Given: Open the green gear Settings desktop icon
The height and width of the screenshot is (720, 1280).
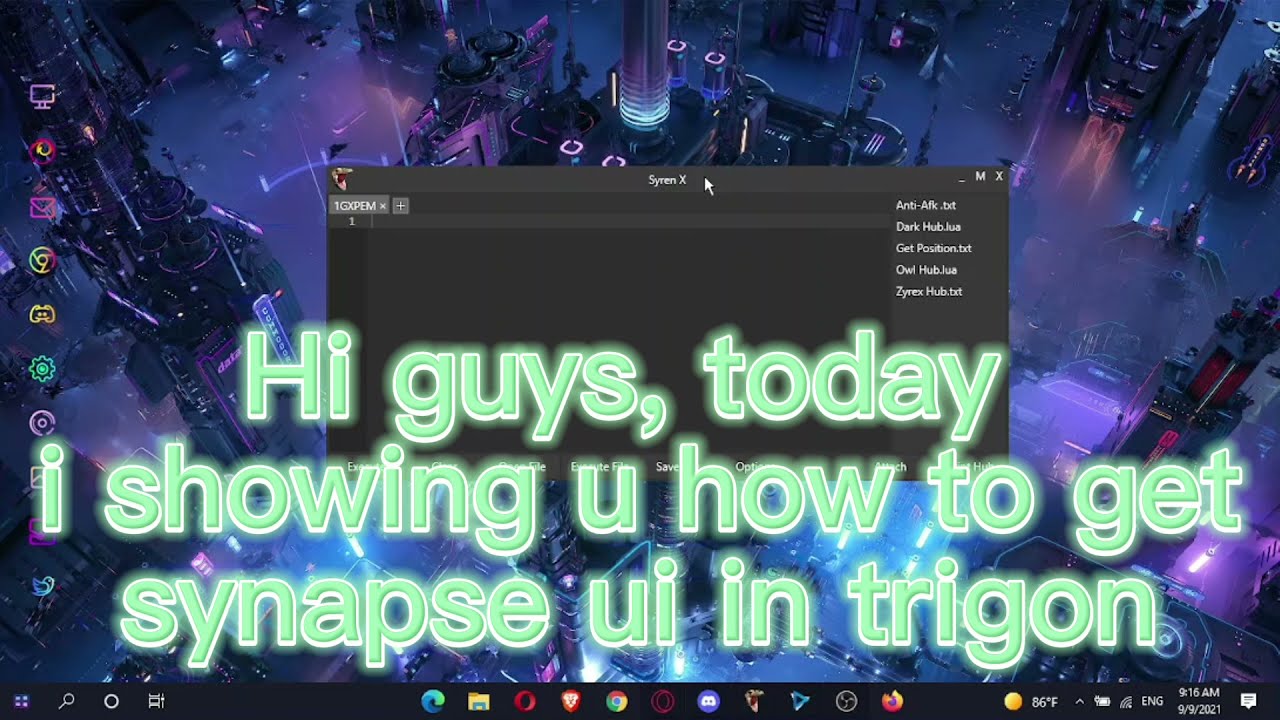Looking at the screenshot, I should point(42,369).
